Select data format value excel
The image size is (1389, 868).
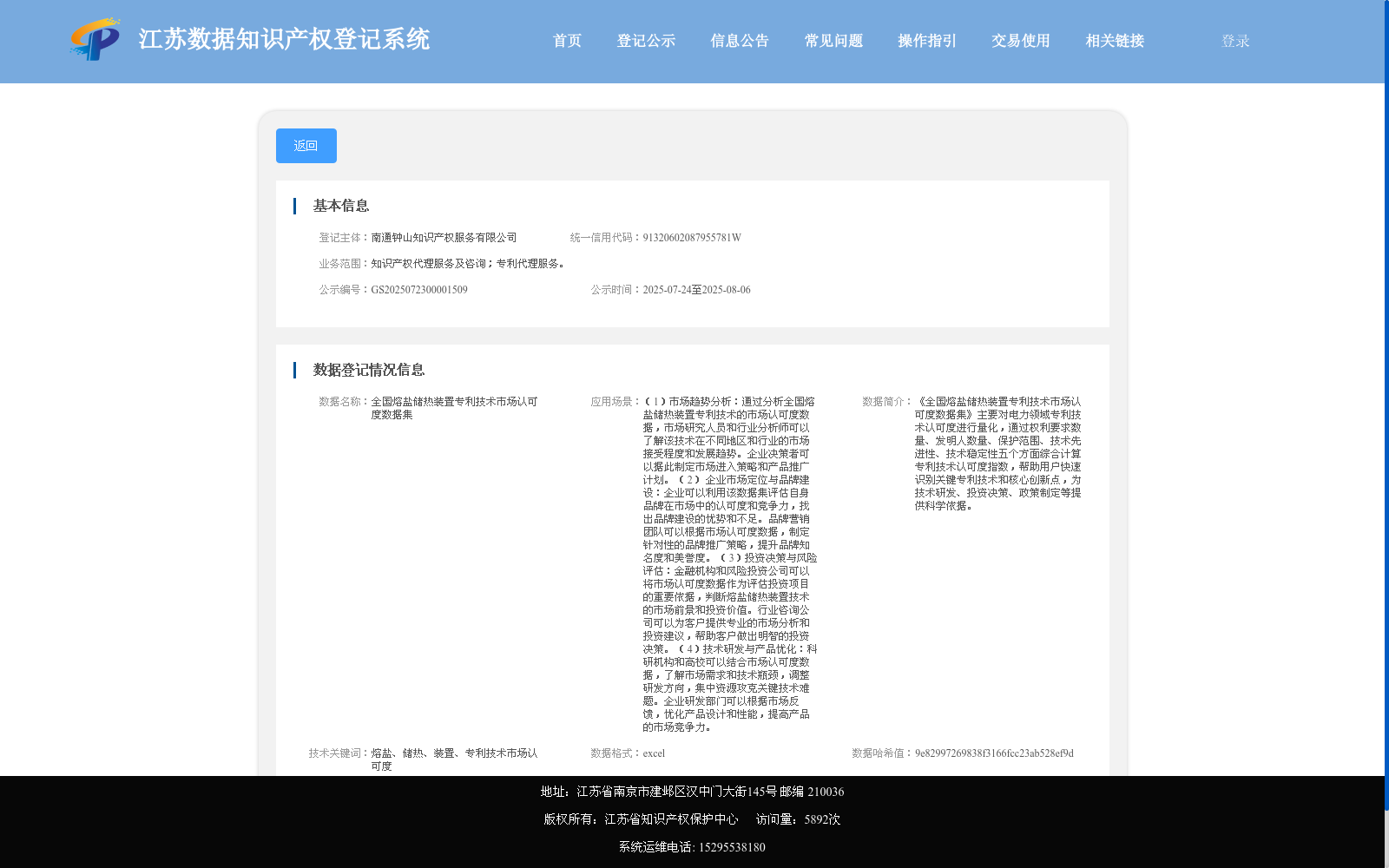coord(654,753)
